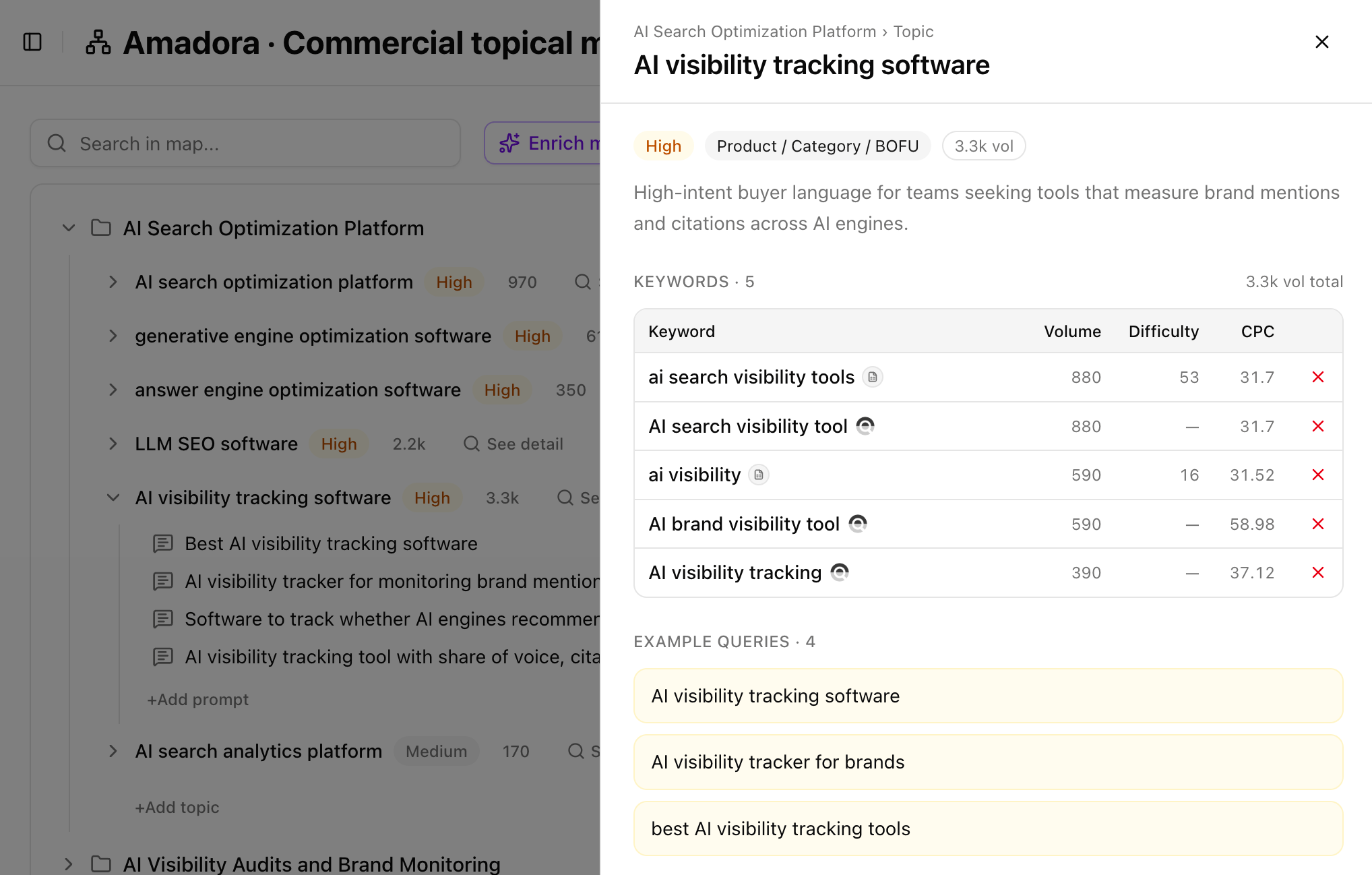Remove keyword AI visibility tracking
The height and width of the screenshot is (875, 1372).
pos(1318,572)
